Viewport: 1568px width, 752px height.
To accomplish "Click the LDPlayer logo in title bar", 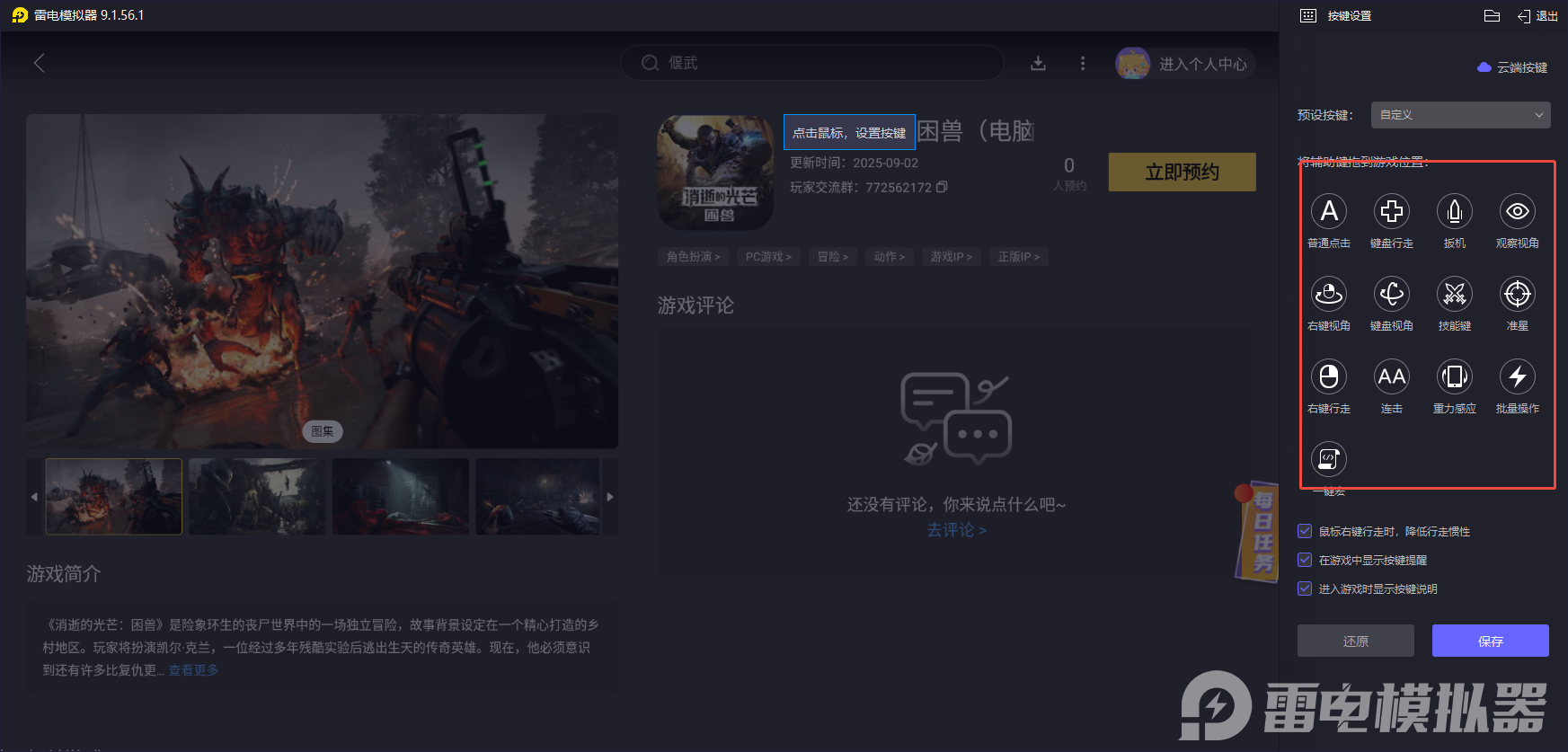I will point(20,15).
